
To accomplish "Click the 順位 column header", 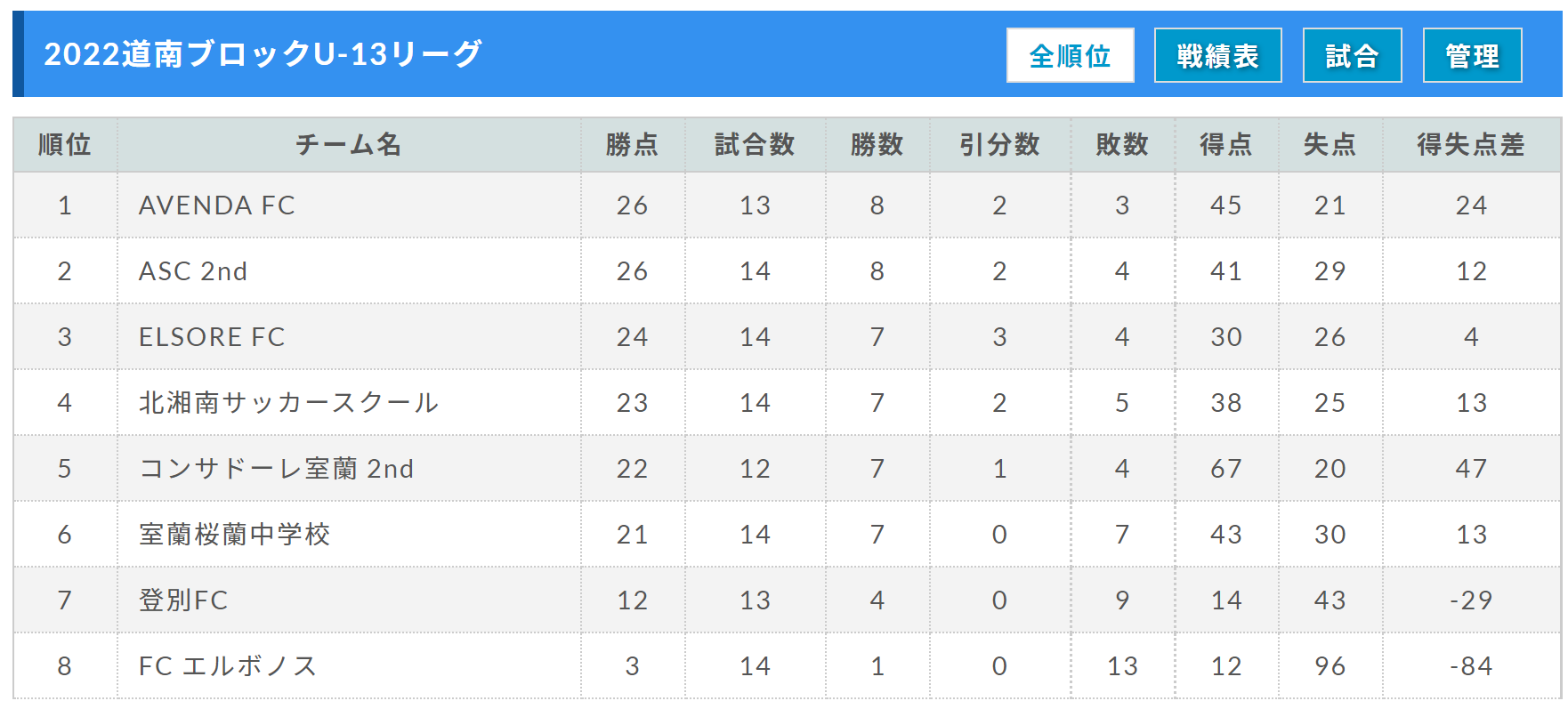I will tap(65, 144).
